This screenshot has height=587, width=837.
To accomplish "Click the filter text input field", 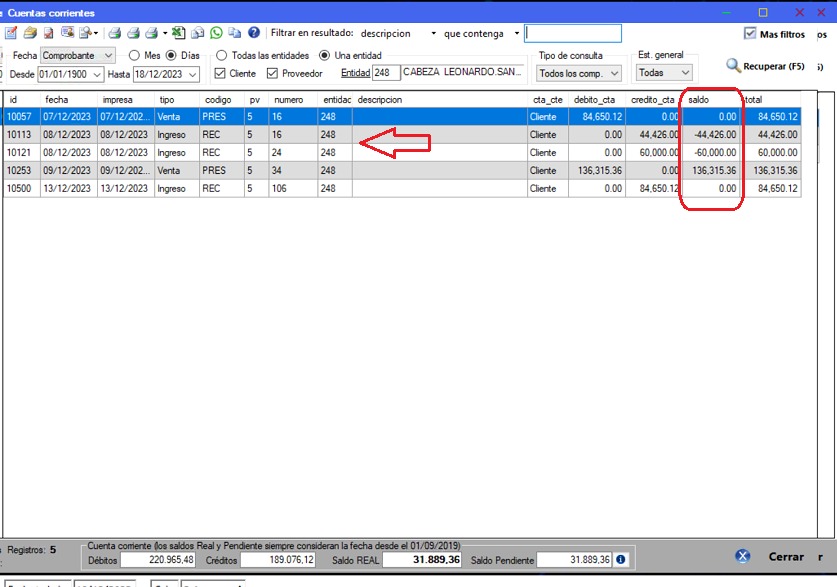I will pos(573,33).
